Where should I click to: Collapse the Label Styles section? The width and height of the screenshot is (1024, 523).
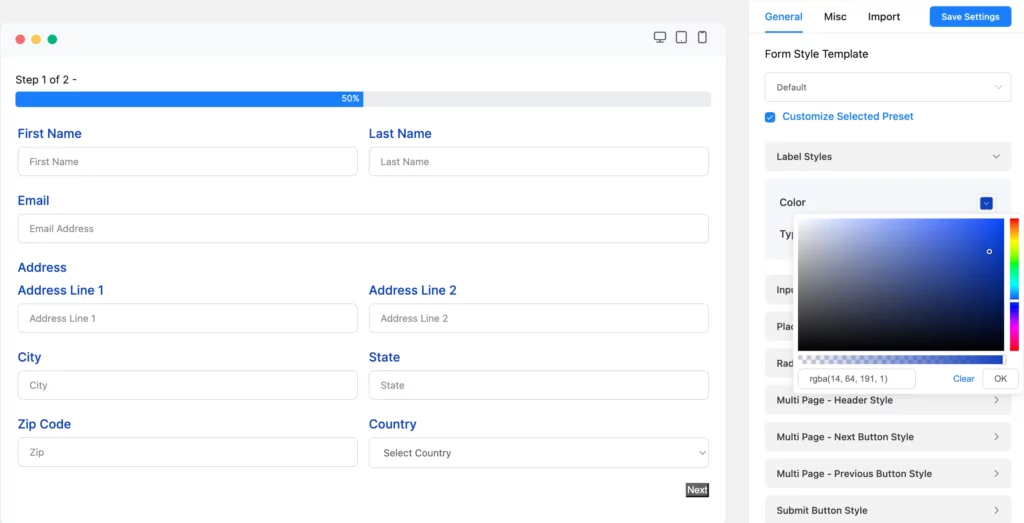pos(888,157)
